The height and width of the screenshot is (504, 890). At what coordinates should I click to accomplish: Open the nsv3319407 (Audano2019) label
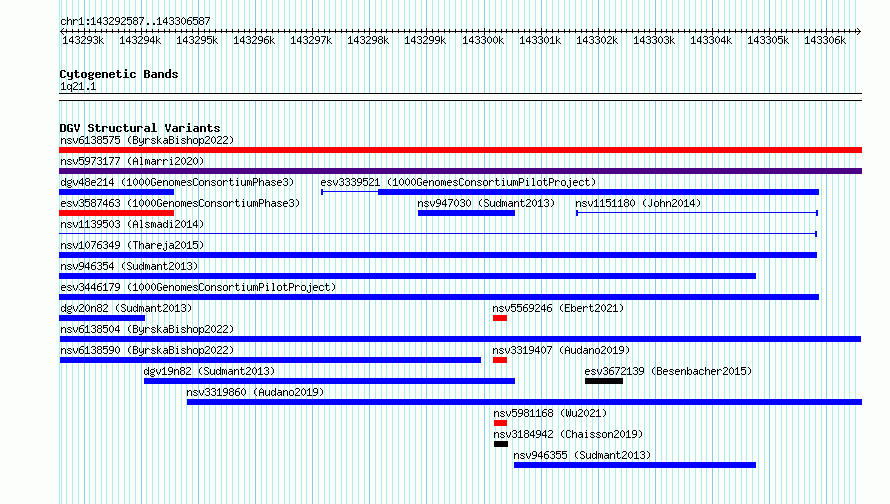561,350
